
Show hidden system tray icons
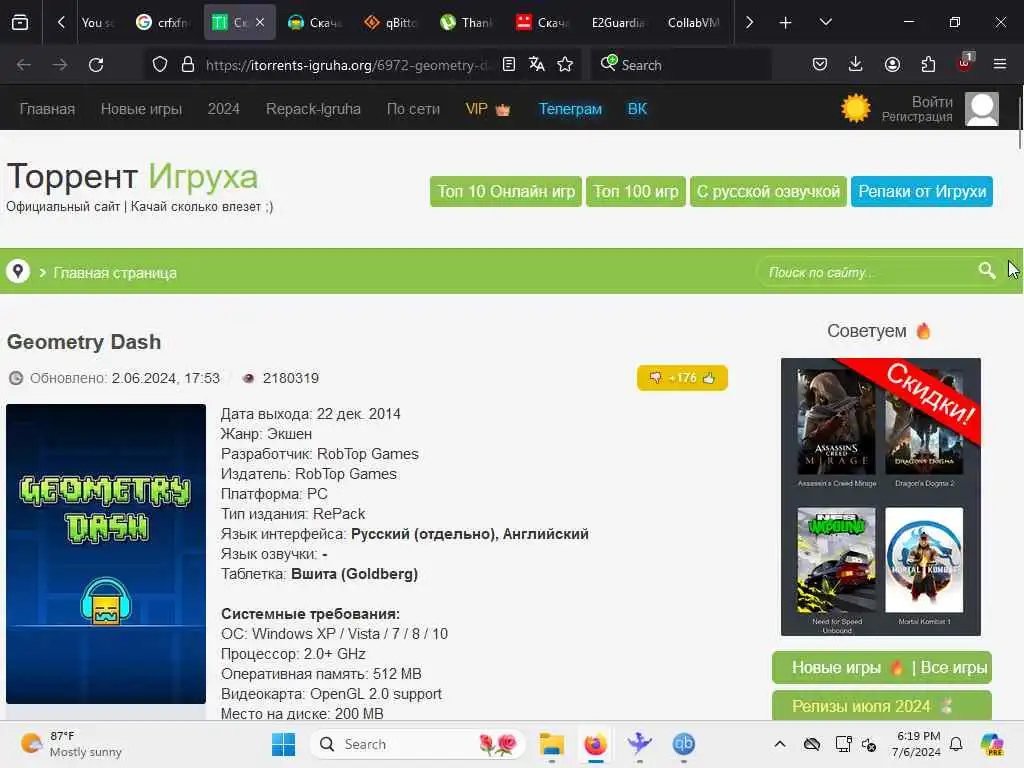pos(780,744)
